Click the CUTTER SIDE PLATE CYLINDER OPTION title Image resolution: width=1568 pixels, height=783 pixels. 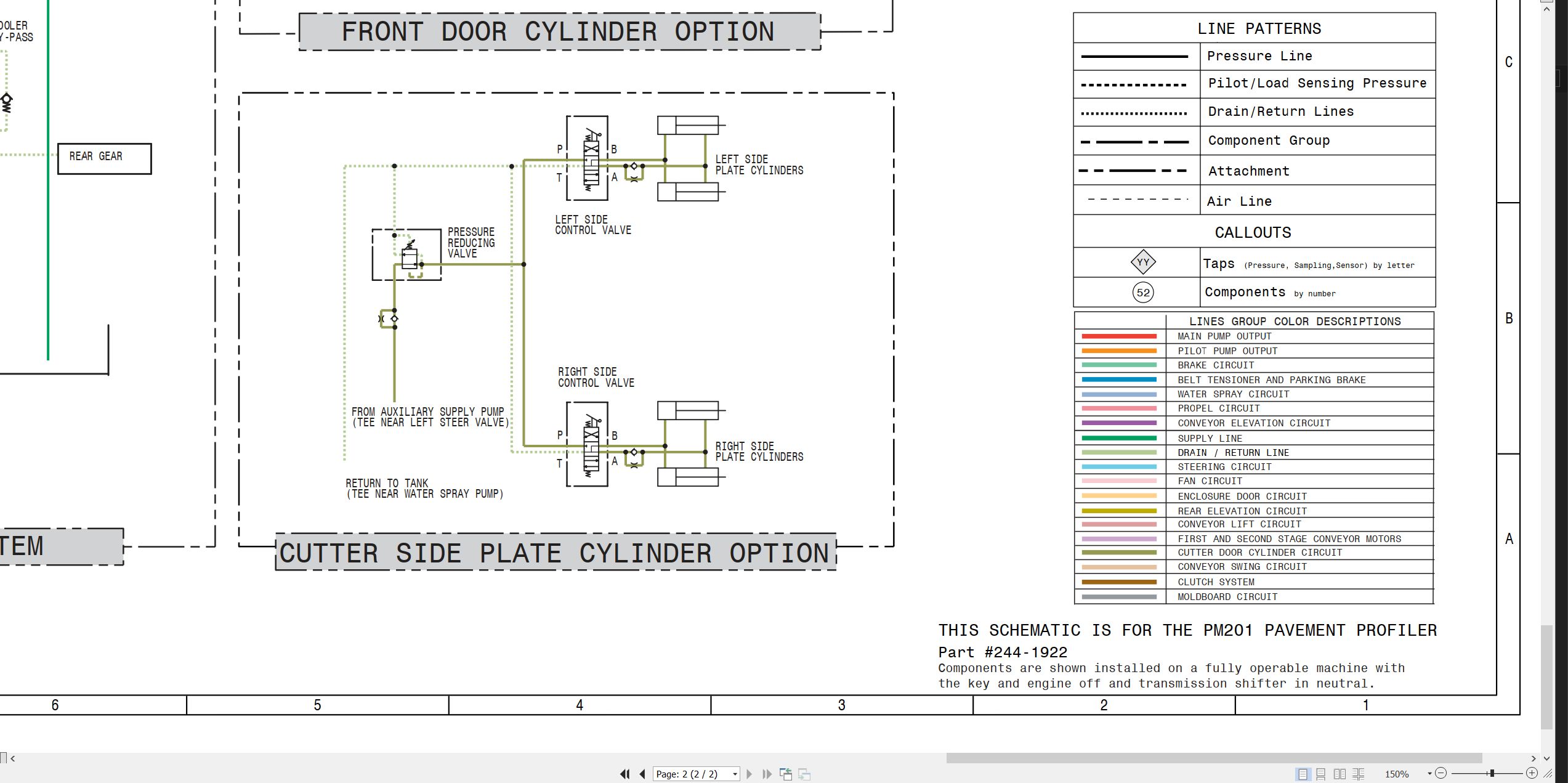point(554,553)
